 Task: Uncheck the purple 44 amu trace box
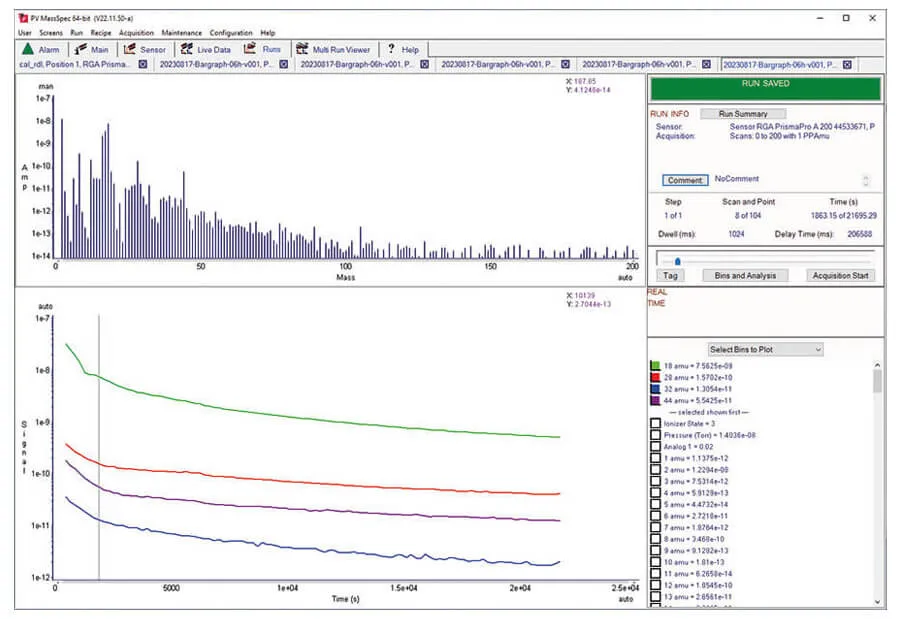coord(655,400)
